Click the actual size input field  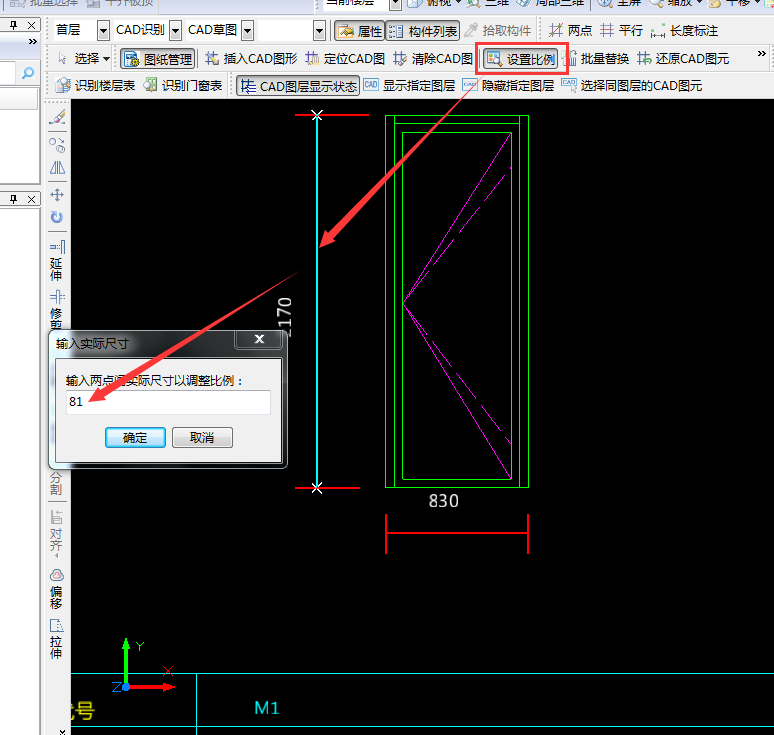(168, 402)
